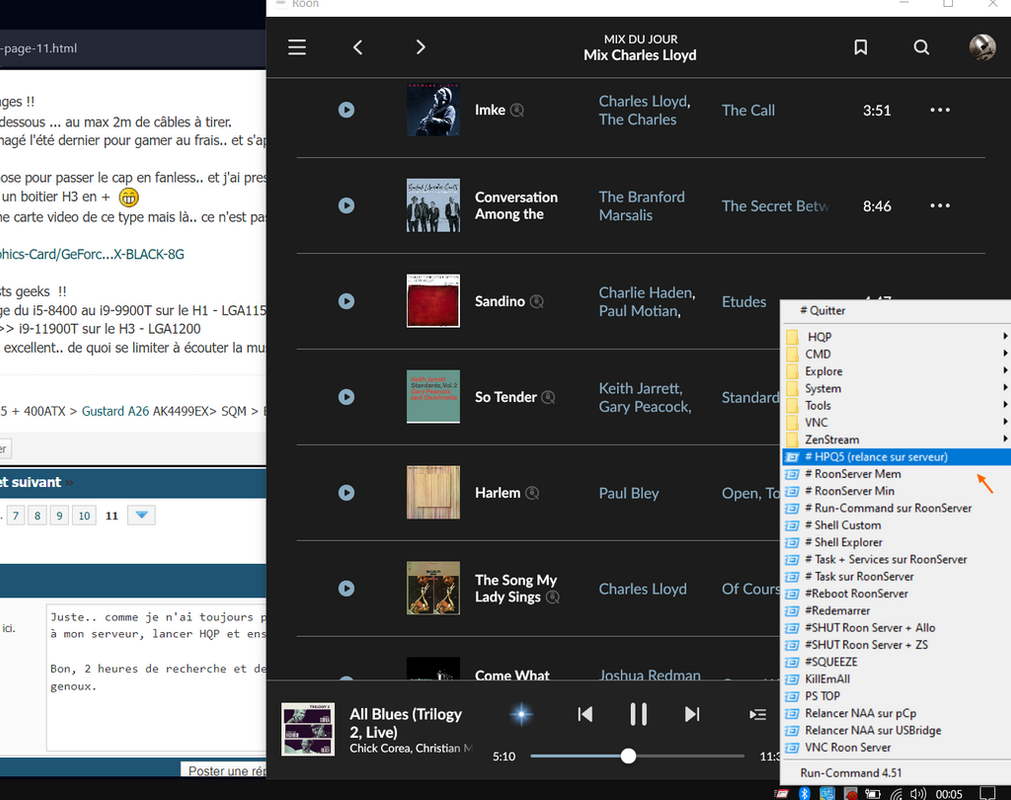Open artist Charles Lloyd on Song My Lady row
The image size is (1011, 800).
click(642, 589)
